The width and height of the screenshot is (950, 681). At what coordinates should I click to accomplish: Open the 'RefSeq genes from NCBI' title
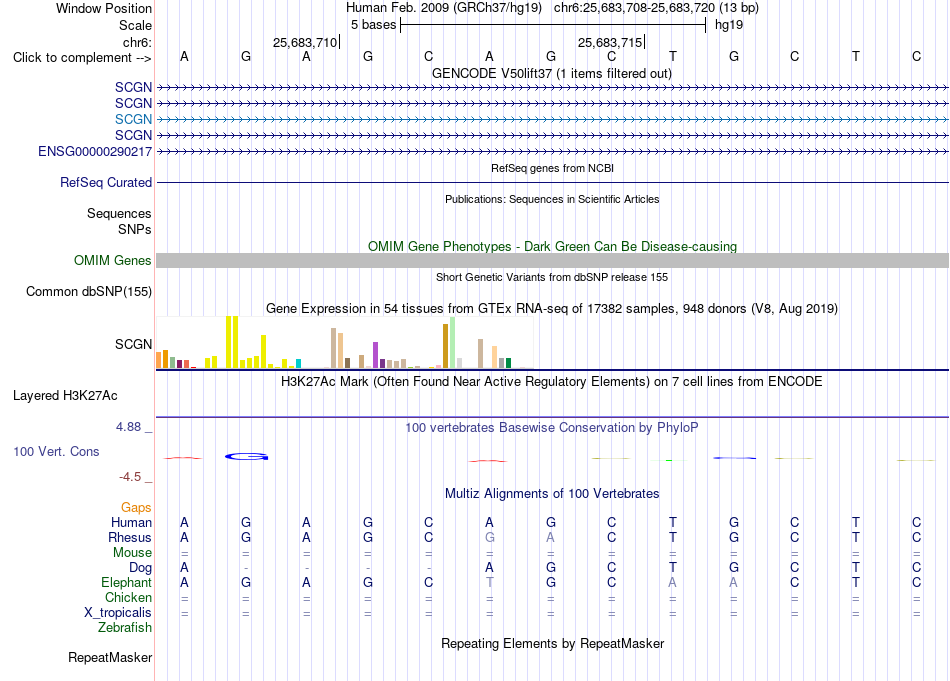coord(552,168)
